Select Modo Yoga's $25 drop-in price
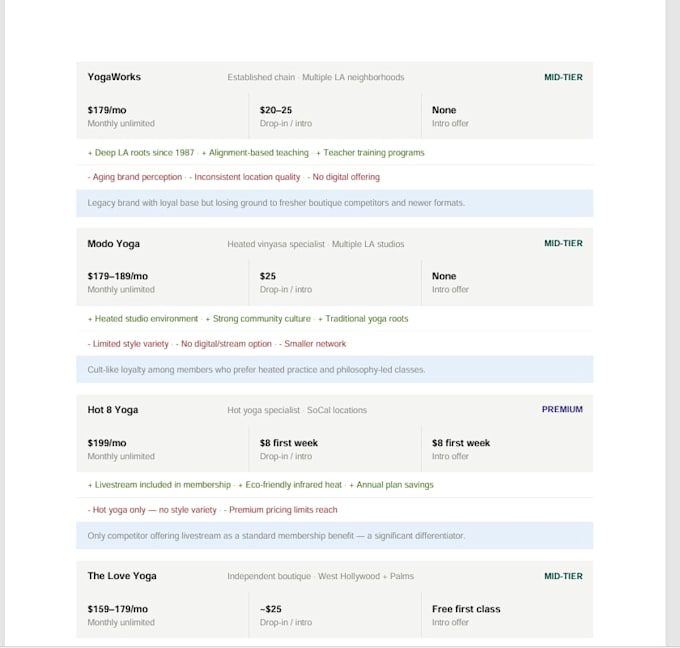Viewport: 680px width, 648px height. click(268, 276)
